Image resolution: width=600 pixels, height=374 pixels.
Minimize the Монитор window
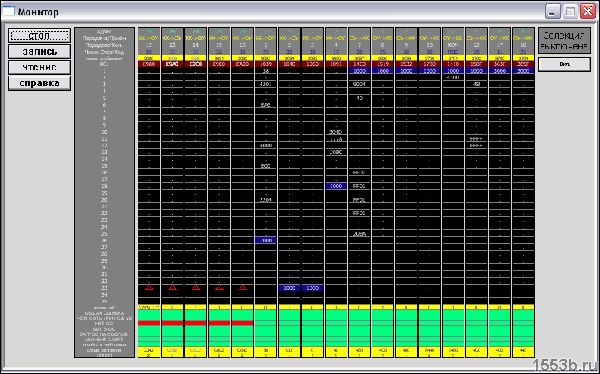pos(552,11)
